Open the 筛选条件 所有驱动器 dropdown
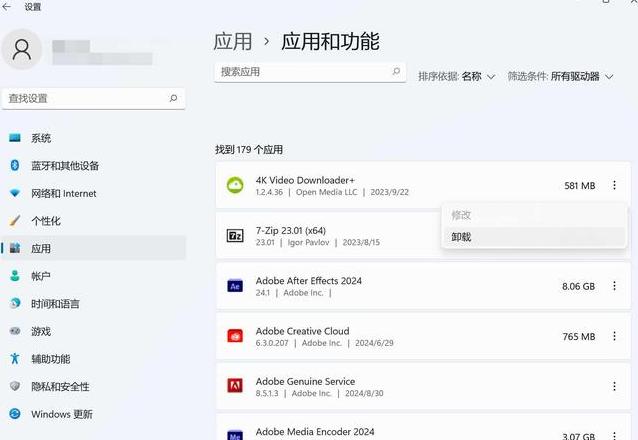Viewport: 638px width, 440px height. tap(560, 77)
